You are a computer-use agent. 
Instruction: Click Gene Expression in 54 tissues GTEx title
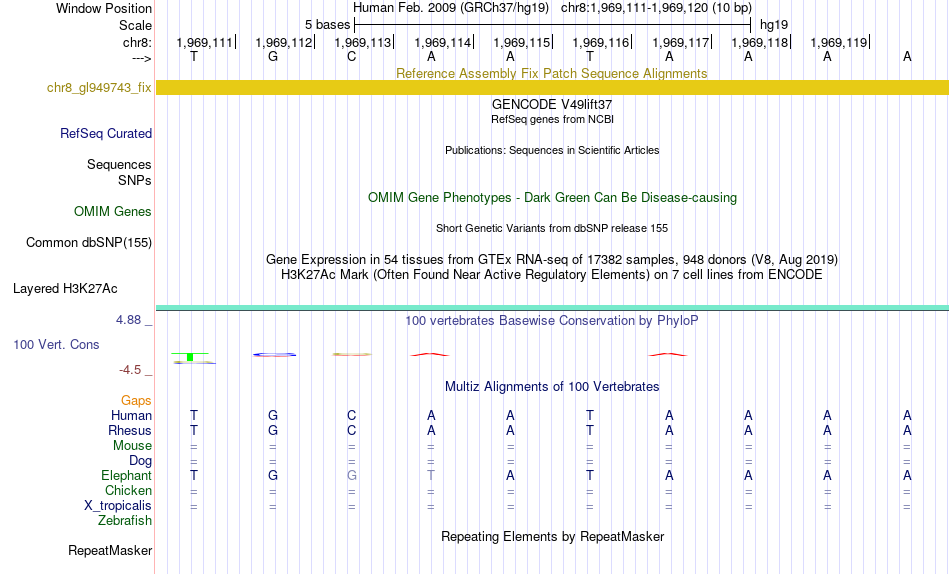point(552,259)
